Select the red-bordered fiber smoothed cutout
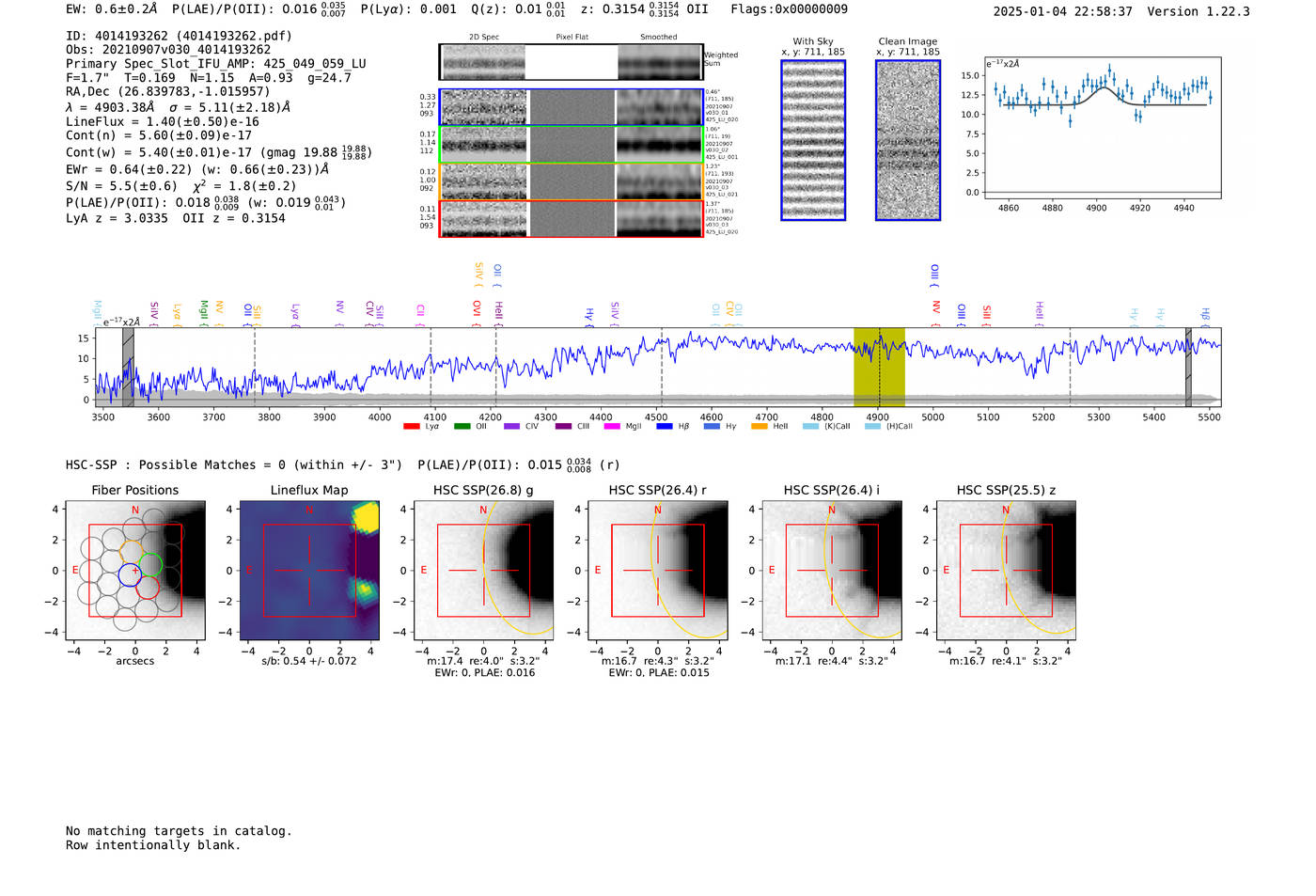 tap(659, 219)
